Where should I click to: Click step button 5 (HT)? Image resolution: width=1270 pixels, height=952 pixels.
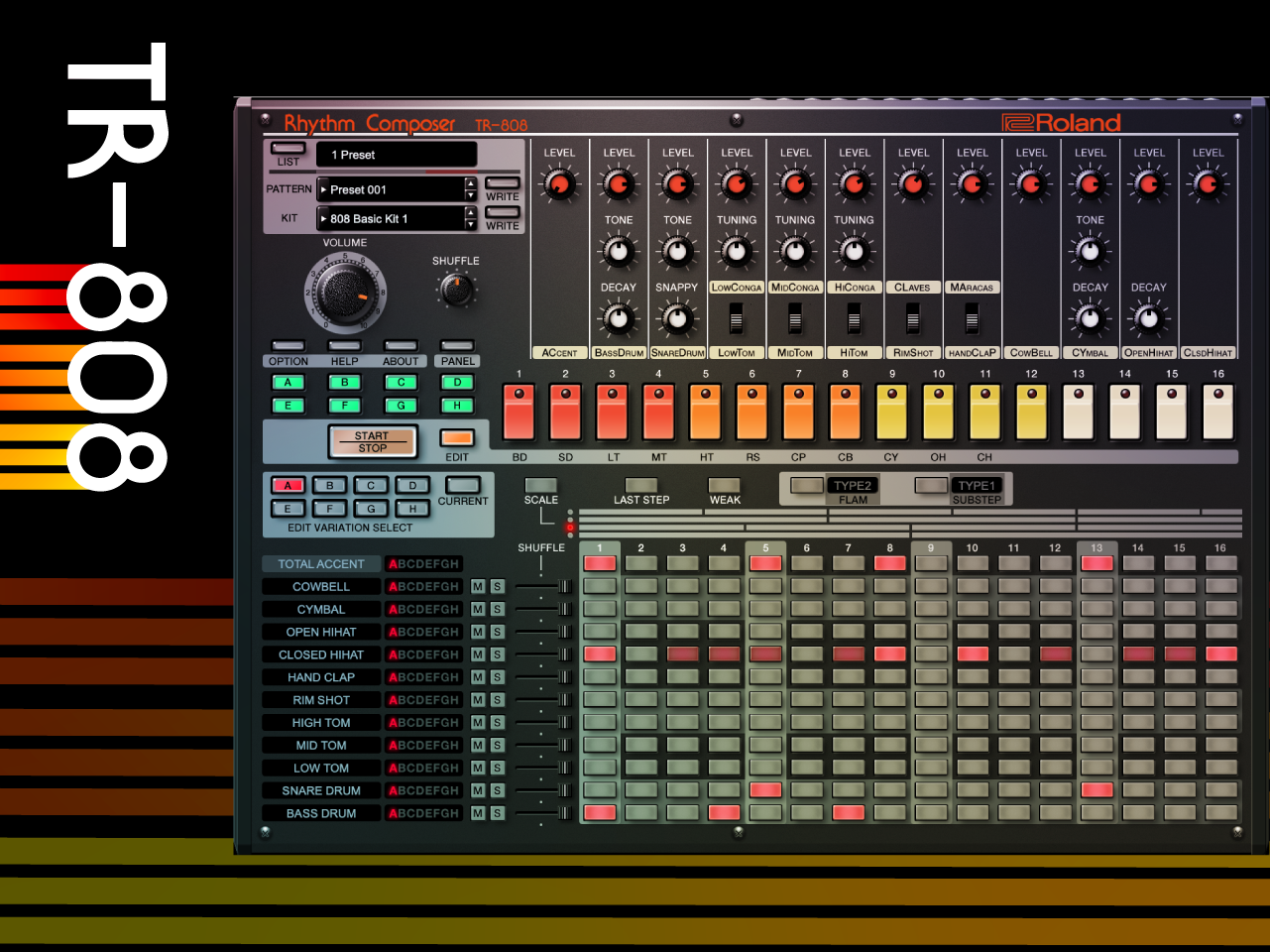tap(706, 412)
